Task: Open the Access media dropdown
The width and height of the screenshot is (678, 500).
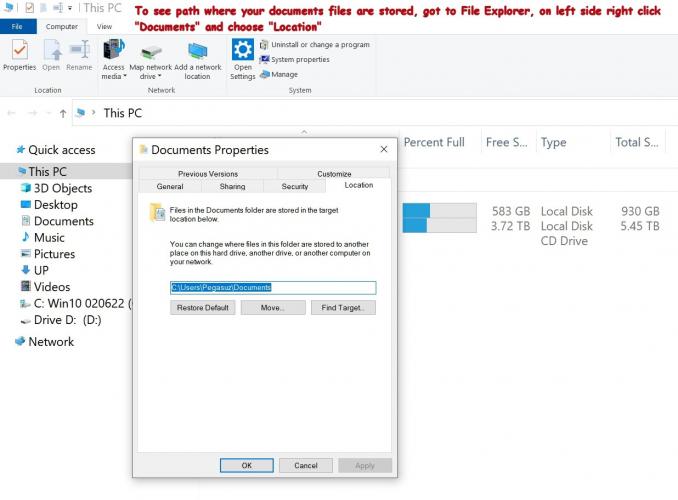Action: tap(114, 59)
